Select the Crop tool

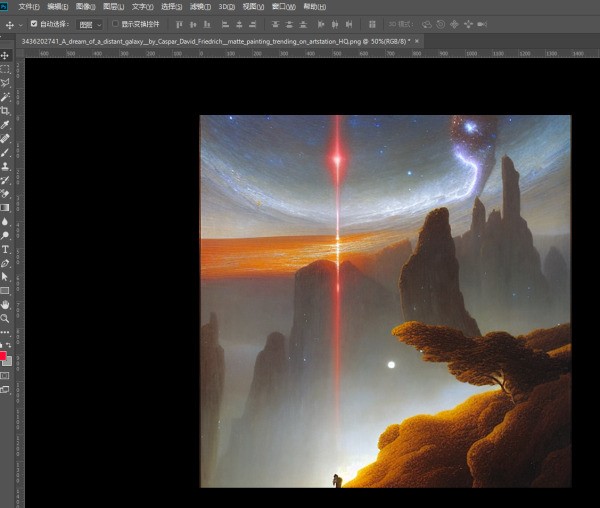5,111
